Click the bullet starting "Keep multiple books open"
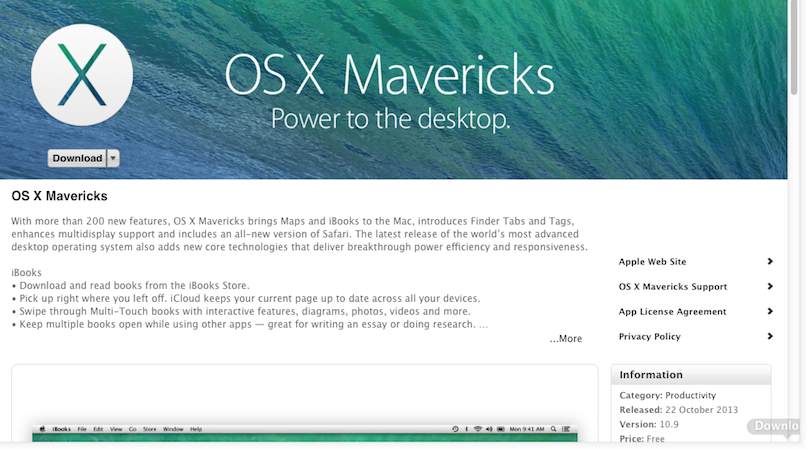This screenshot has width=807, height=450. click(250, 324)
